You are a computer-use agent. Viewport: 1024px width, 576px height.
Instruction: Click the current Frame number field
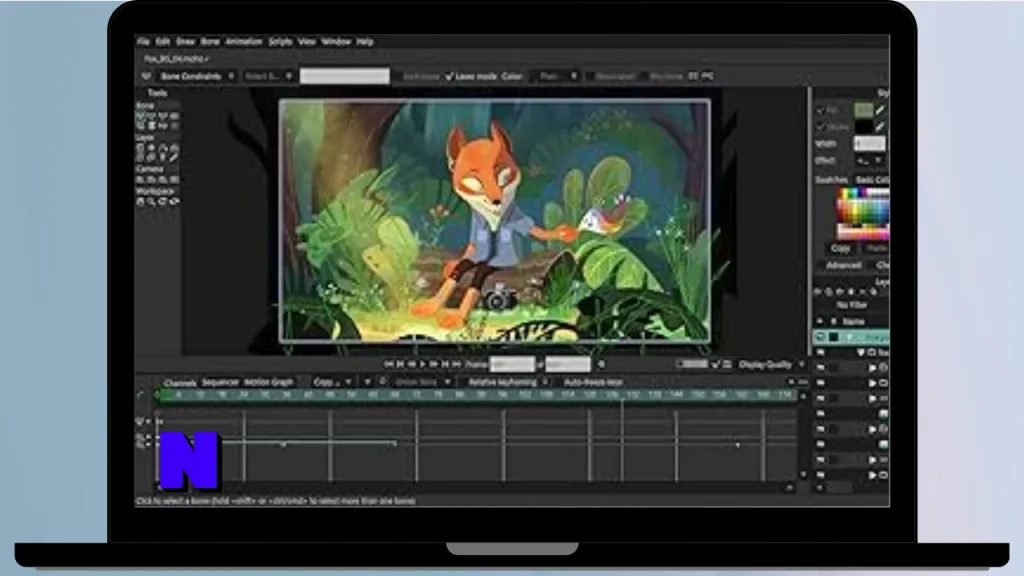click(513, 364)
